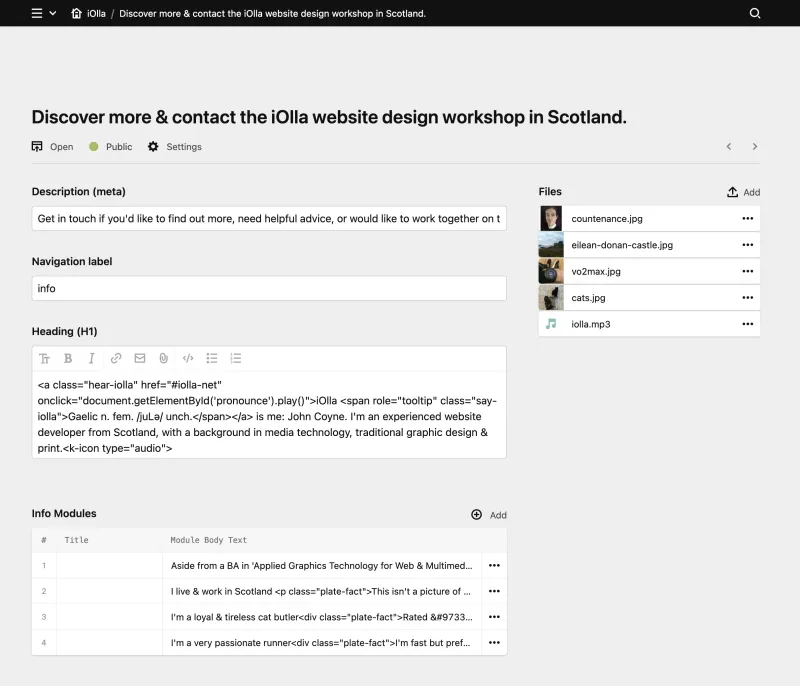The width and height of the screenshot is (800, 686).
Task: Attach a file using the paperclip icon
Action: click(x=162, y=358)
